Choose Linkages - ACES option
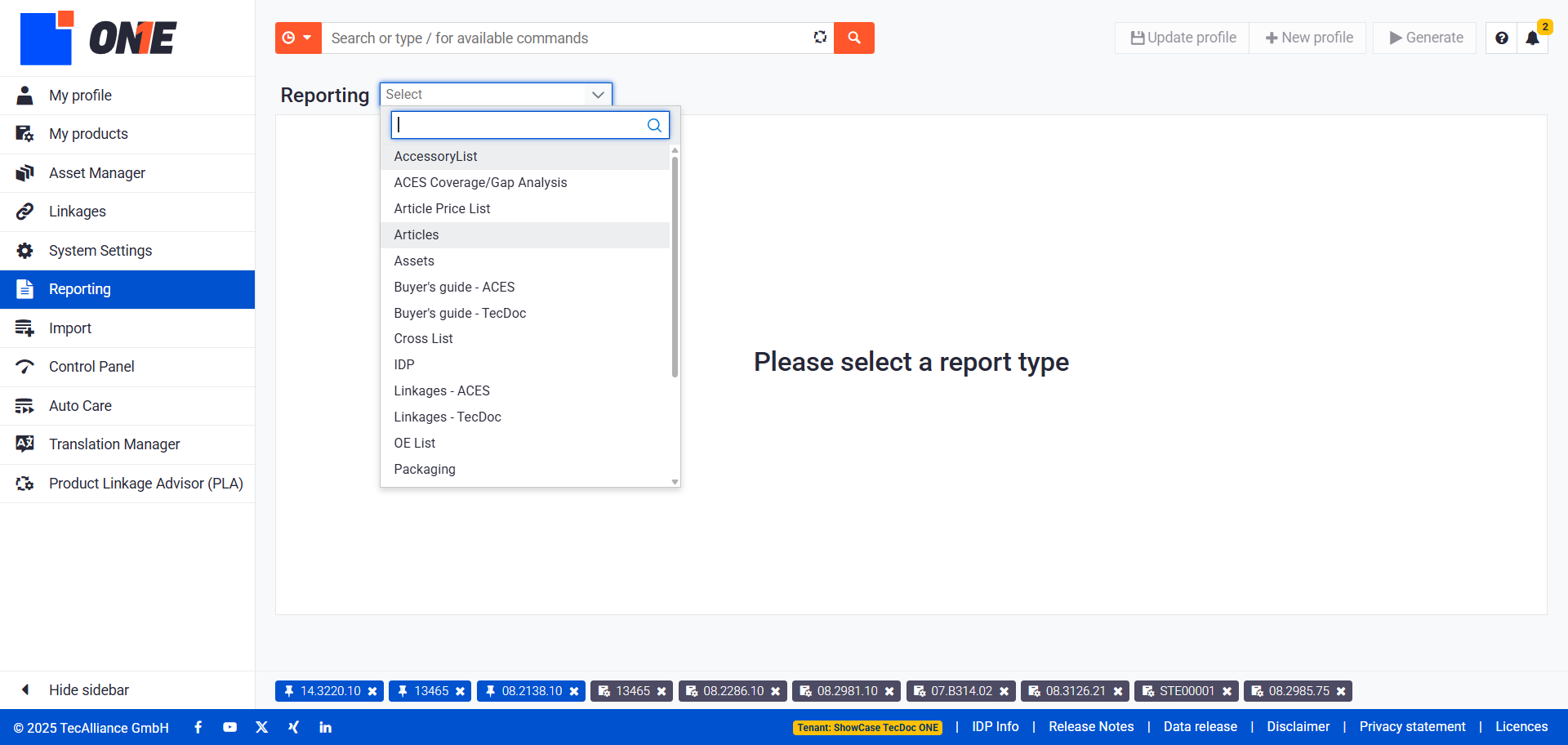Viewport: 1568px width, 745px height. pyautogui.click(x=525, y=390)
